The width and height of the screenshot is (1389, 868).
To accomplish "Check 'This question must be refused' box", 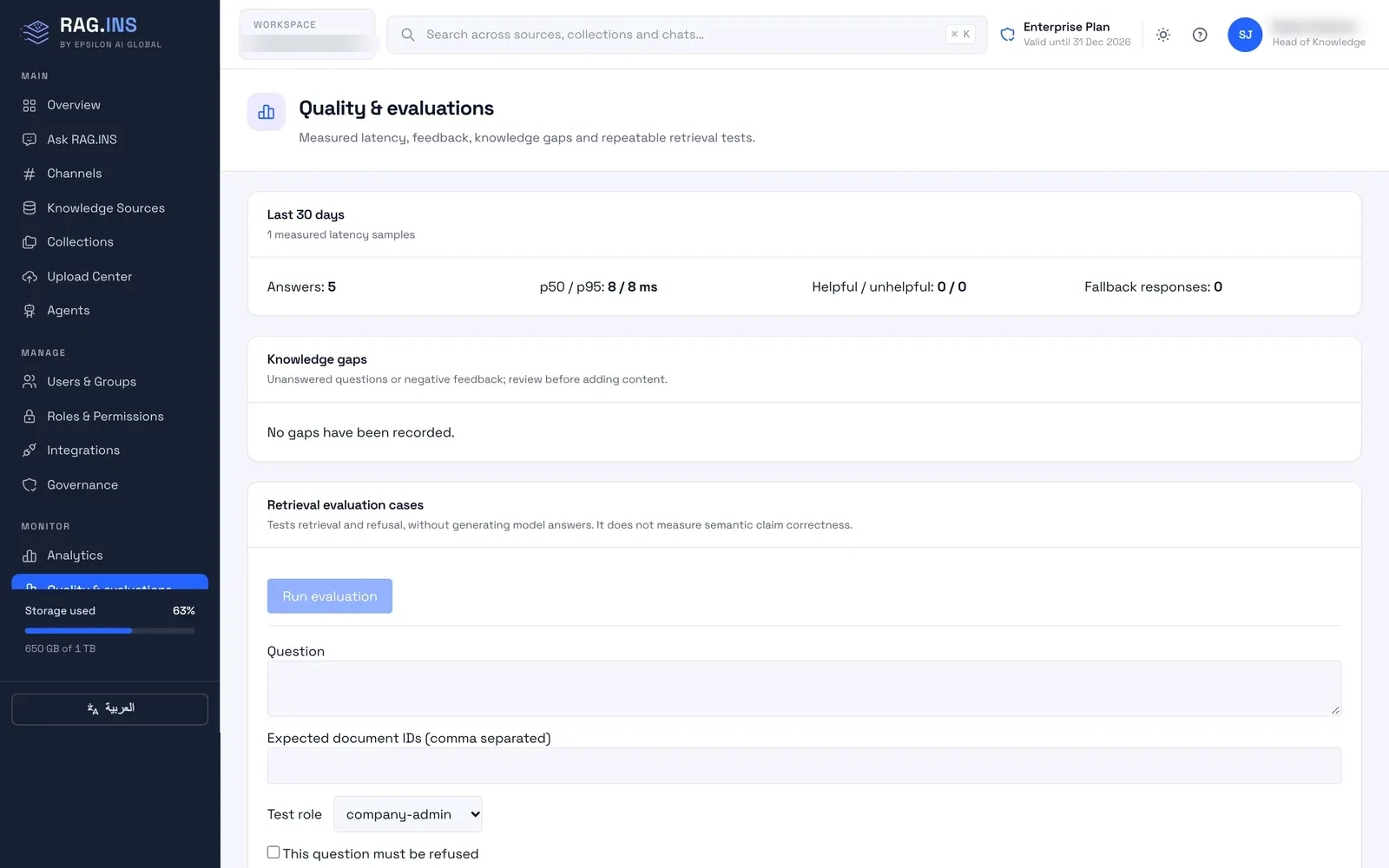I will [x=273, y=852].
